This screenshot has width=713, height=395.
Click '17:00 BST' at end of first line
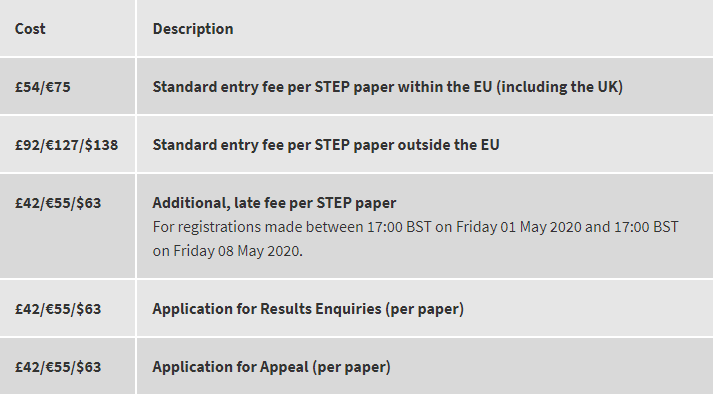pos(647,227)
